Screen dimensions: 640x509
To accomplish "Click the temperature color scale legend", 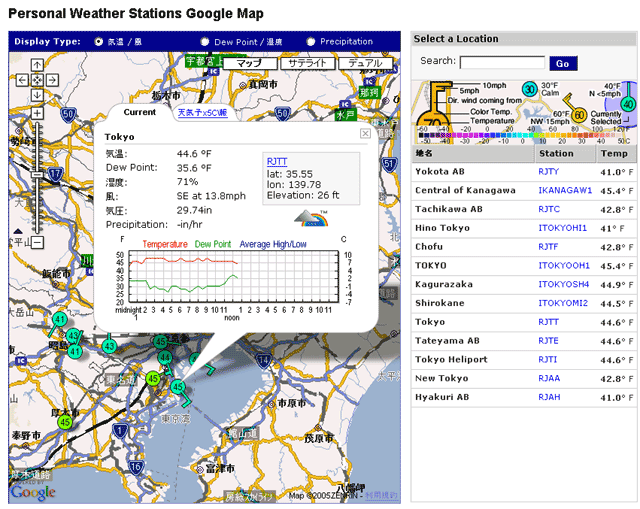I will (x=524, y=135).
